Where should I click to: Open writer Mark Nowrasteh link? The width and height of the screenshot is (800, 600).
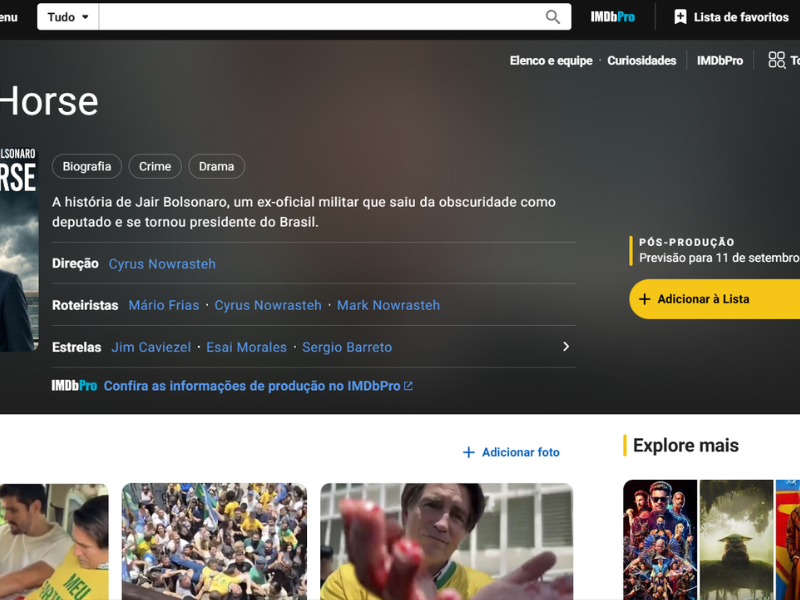pyautogui.click(x=388, y=305)
